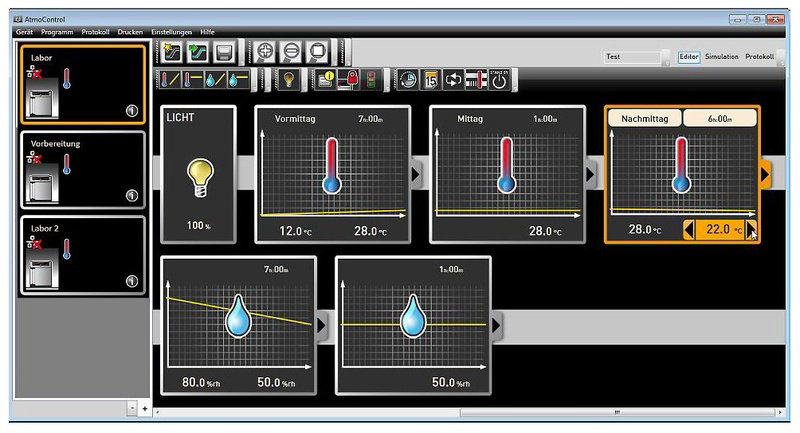Click the 1h 00m duration of Mittag
The height and width of the screenshot is (433, 800).
tap(545, 119)
